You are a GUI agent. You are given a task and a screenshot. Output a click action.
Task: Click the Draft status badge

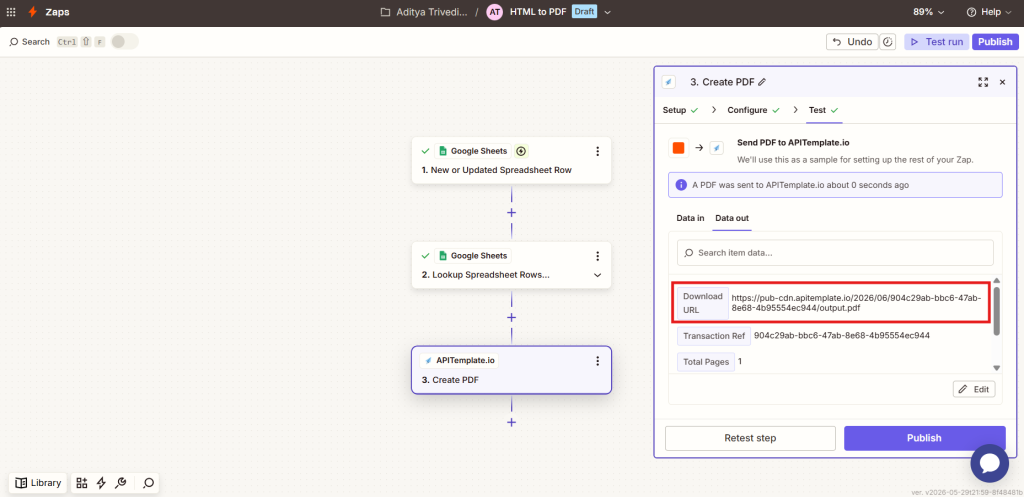(584, 12)
